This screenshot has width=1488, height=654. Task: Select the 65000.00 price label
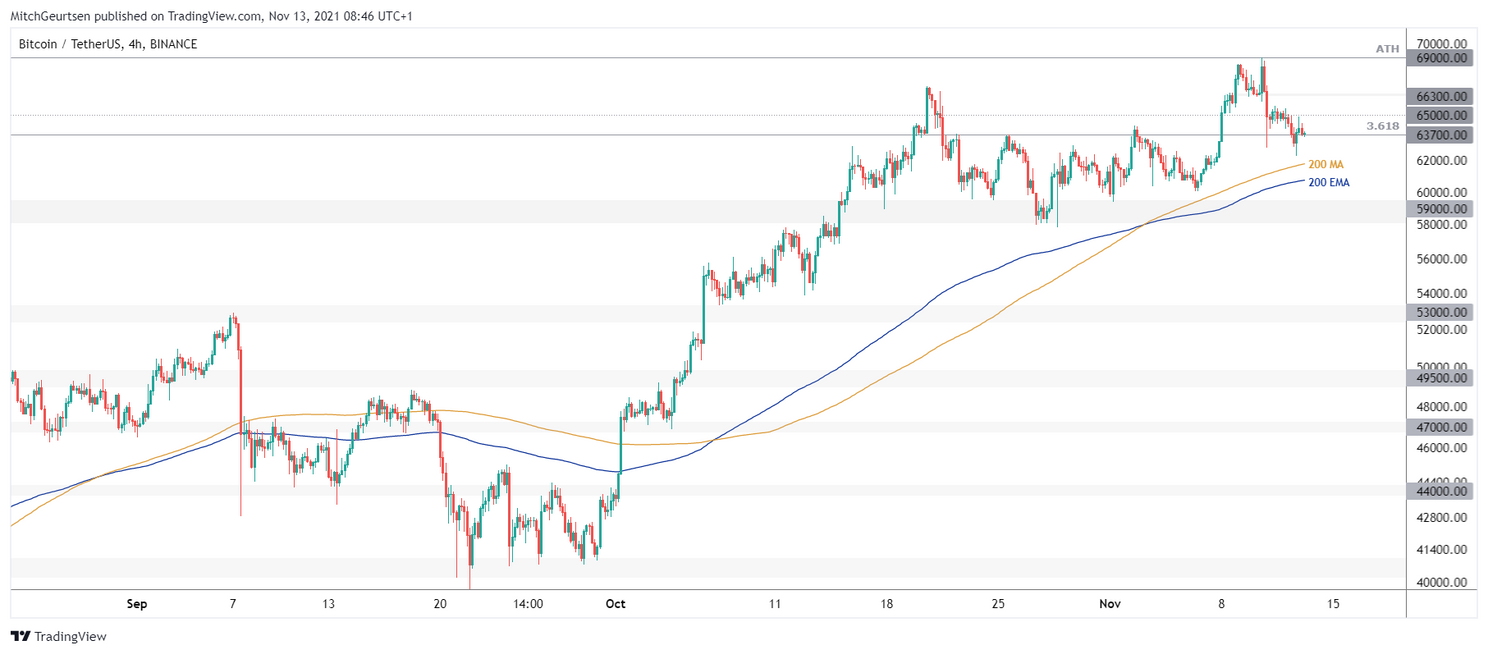click(x=1441, y=116)
